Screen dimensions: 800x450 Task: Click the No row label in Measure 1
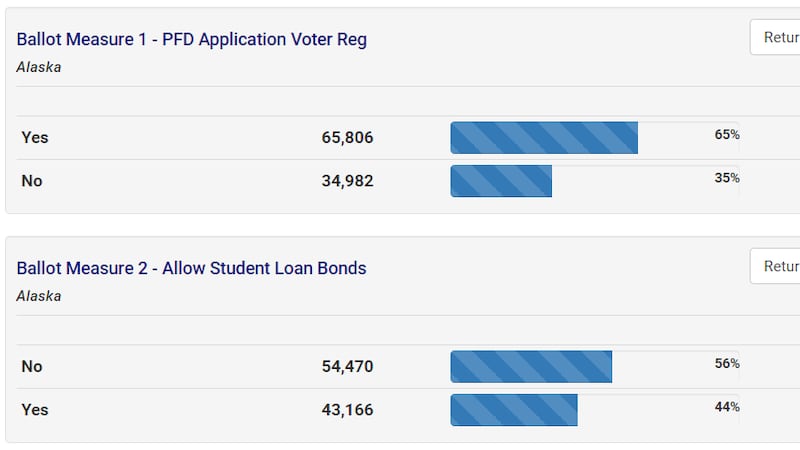point(32,181)
